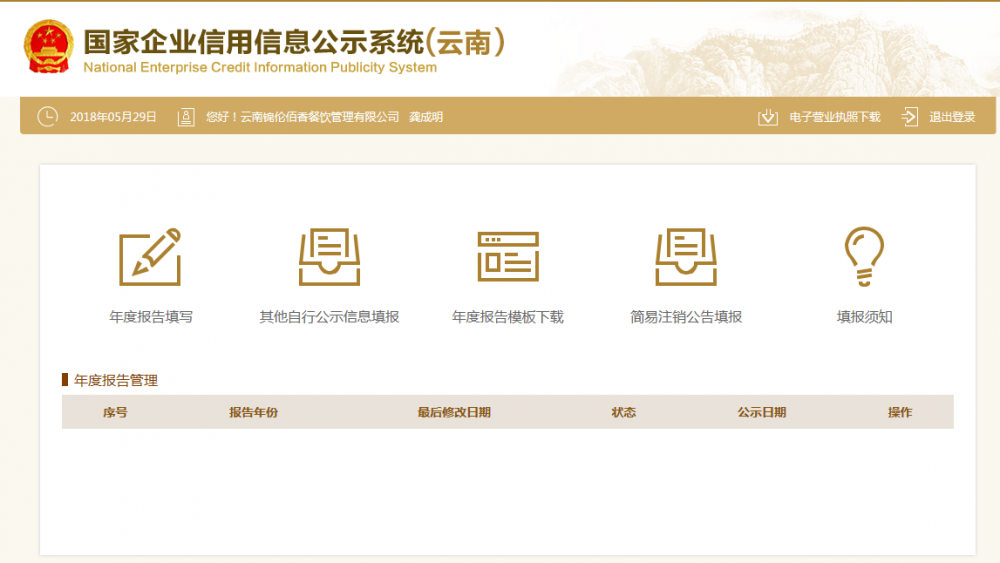Open the 其他自行公示信息填报 tray icon
1000x563 pixels.
coord(329,256)
